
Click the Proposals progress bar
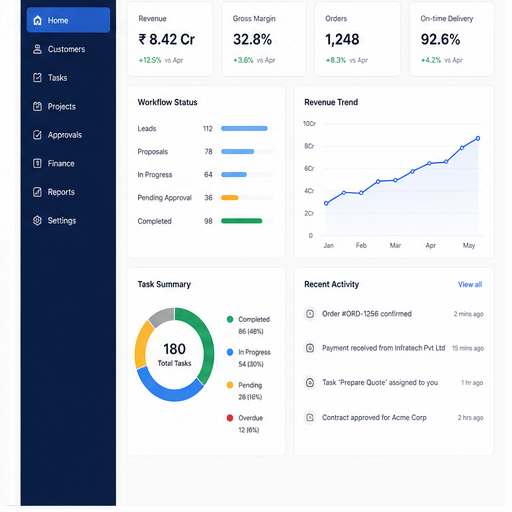click(x=247, y=151)
